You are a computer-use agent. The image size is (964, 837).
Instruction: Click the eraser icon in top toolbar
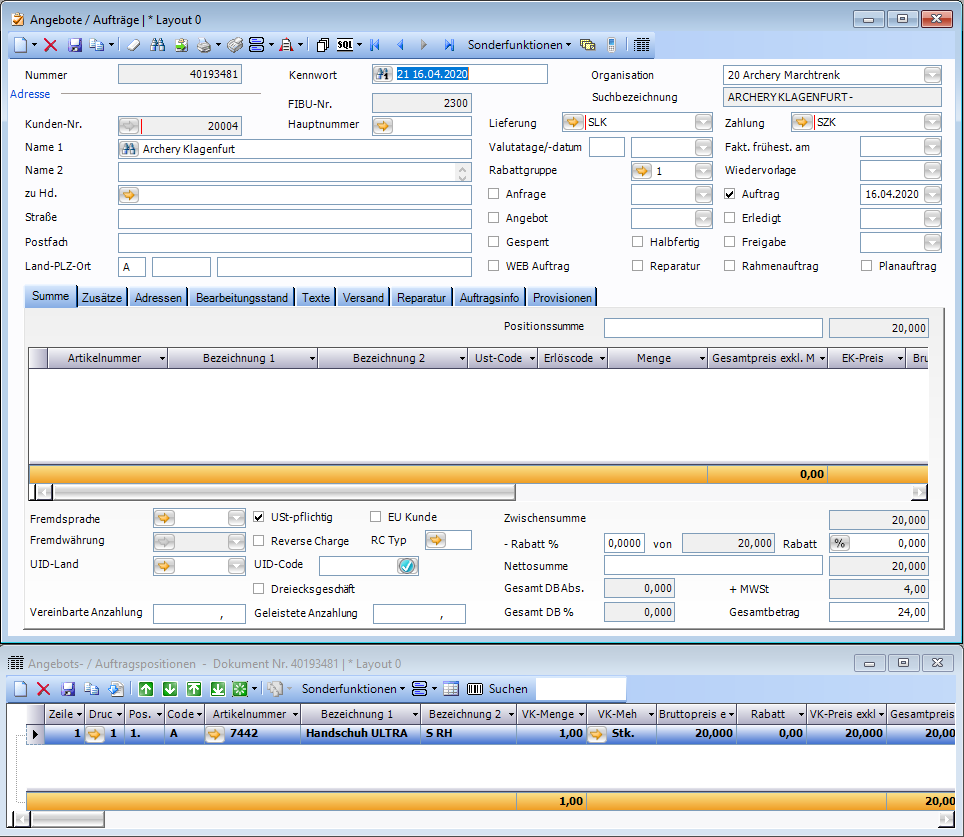click(x=133, y=45)
